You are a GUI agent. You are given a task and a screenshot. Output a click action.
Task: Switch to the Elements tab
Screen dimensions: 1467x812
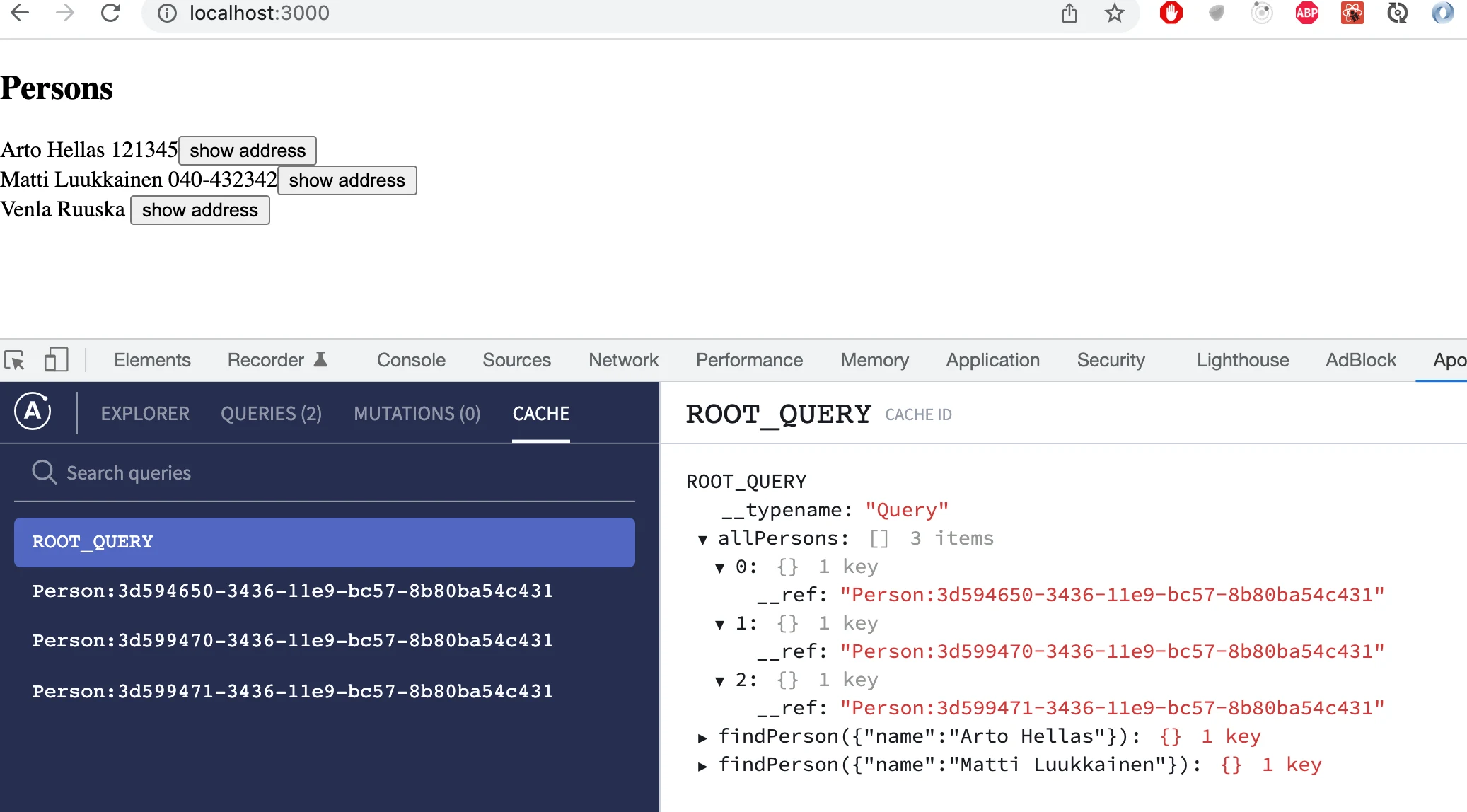pyautogui.click(x=152, y=360)
